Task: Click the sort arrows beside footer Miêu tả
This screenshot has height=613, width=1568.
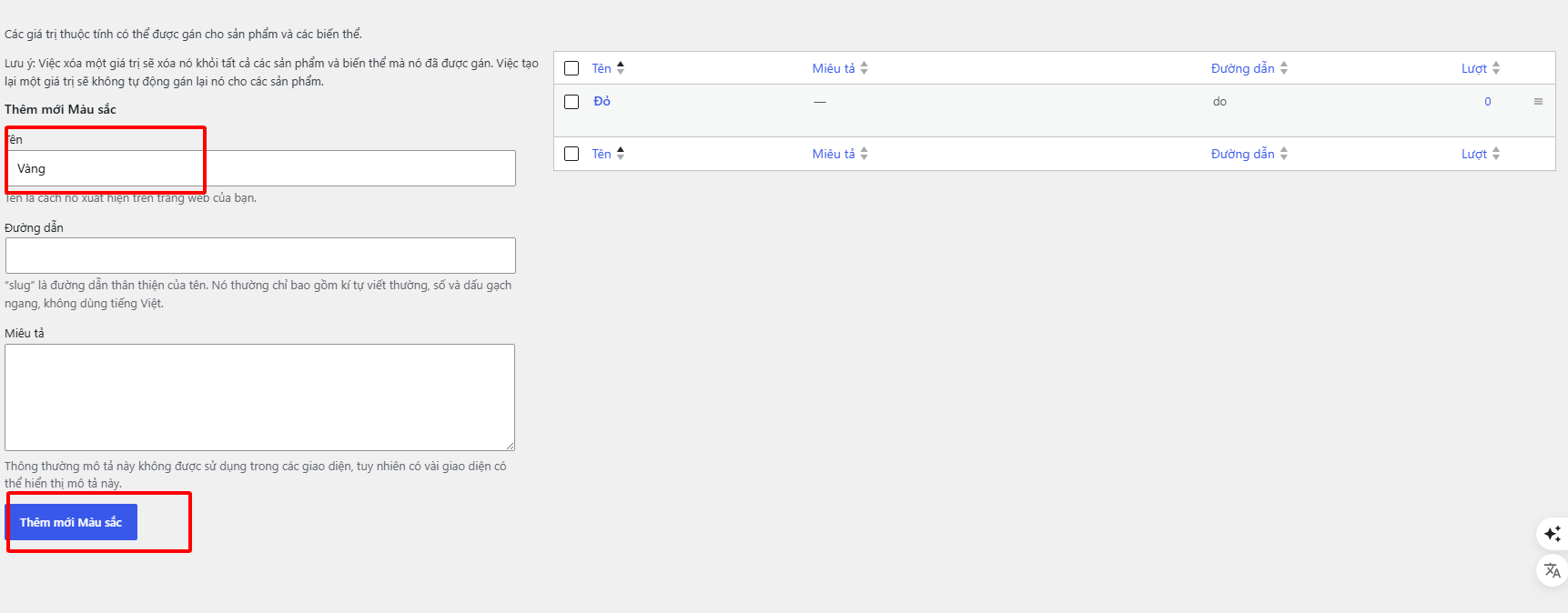Action: coord(865,153)
